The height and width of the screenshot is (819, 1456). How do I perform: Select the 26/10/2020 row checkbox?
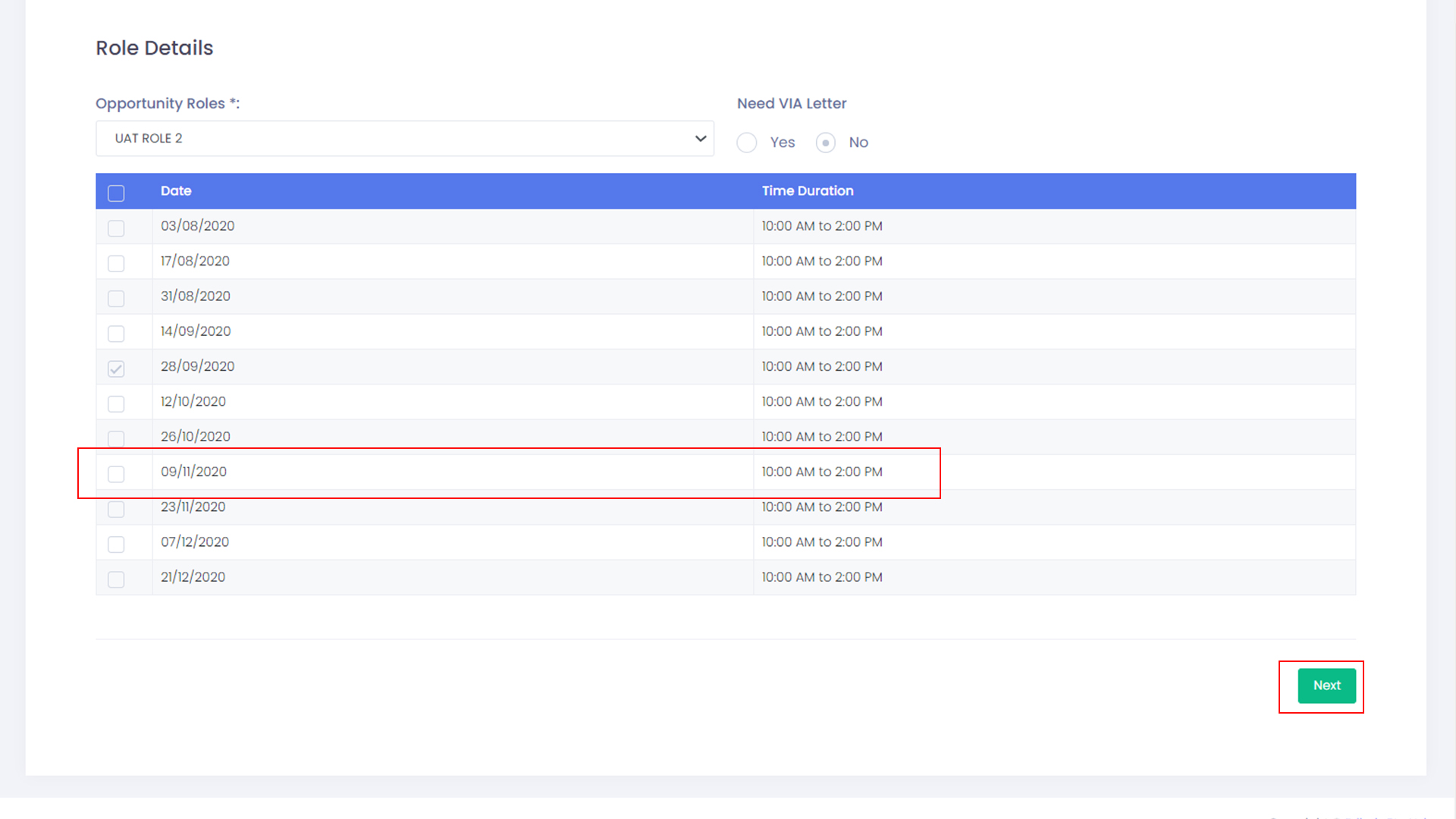(x=116, y=438)
